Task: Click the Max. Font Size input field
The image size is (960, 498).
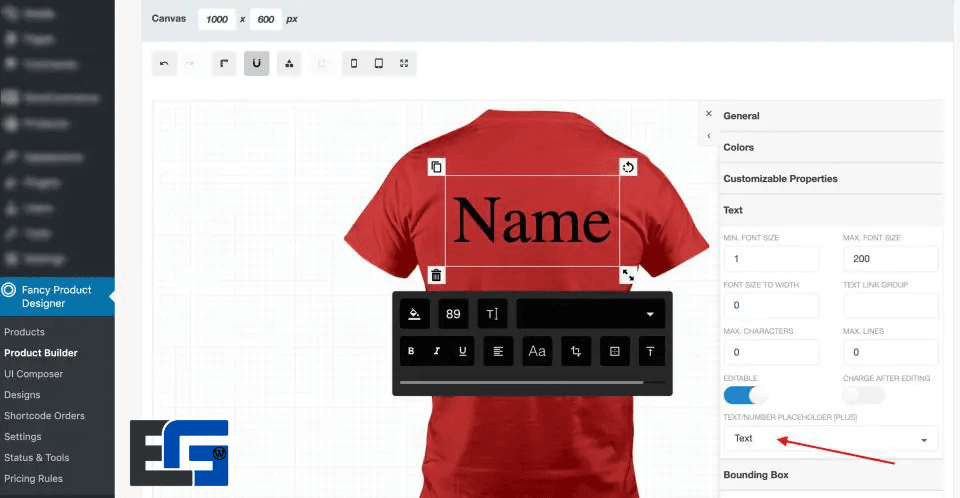Action: 890,259
